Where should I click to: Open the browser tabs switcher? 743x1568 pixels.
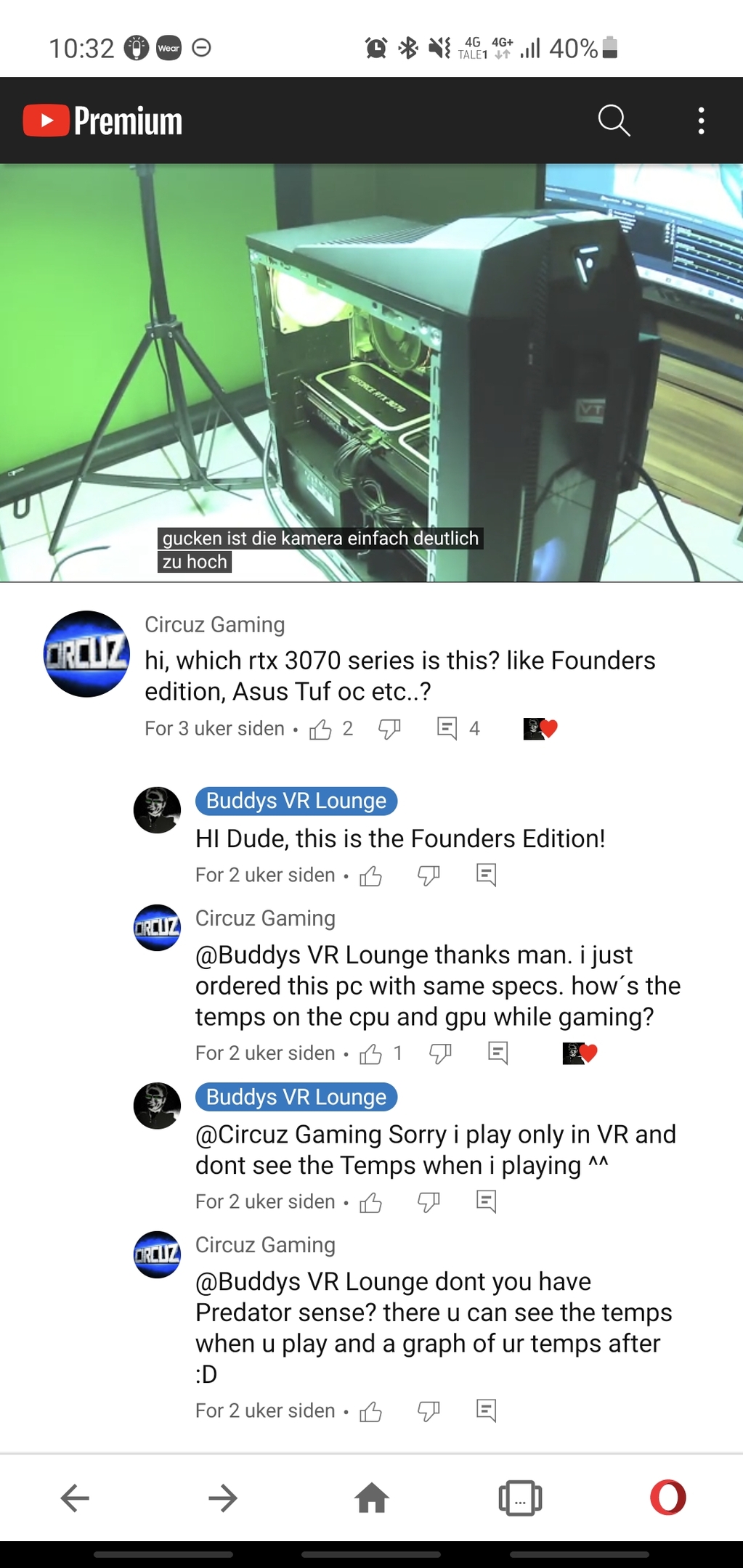pos(520,1498)
